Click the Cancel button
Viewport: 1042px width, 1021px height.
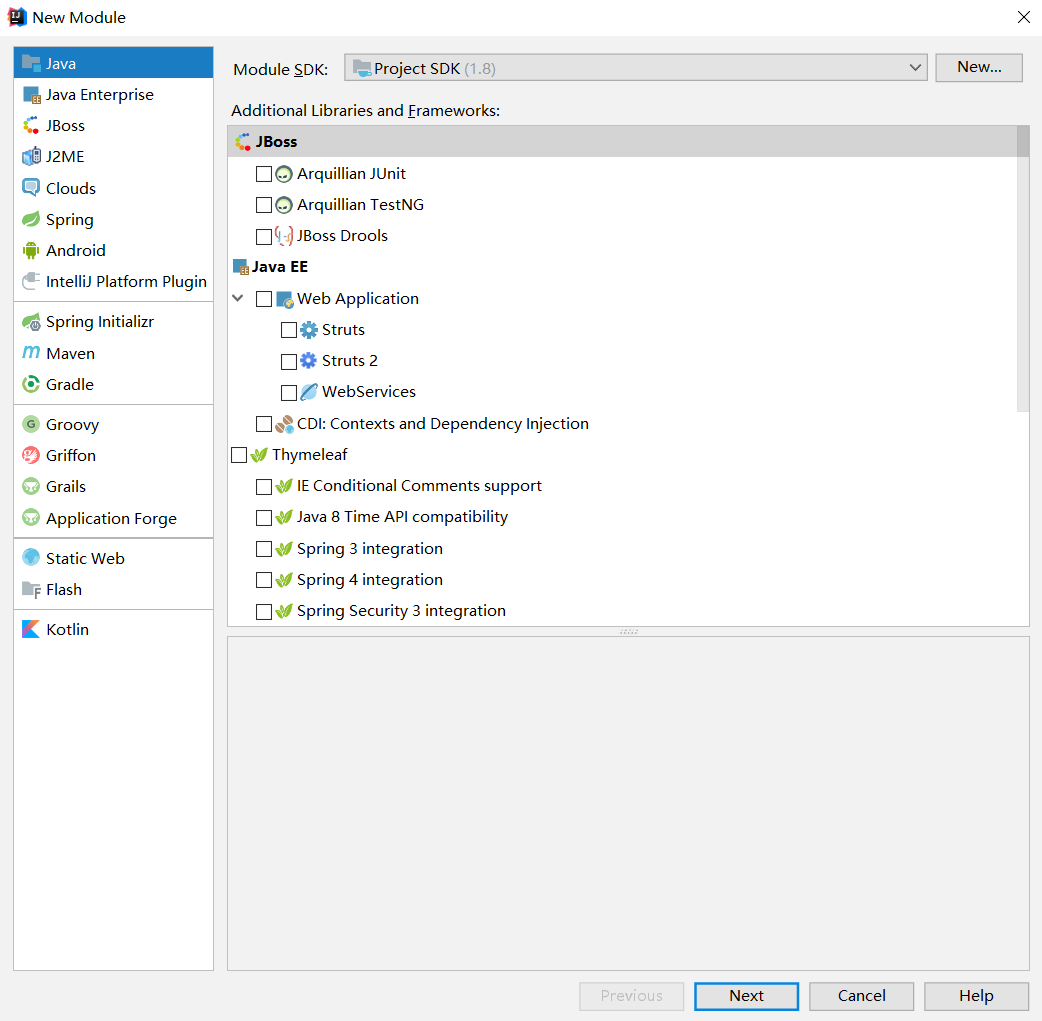click(x=861, y=996)
